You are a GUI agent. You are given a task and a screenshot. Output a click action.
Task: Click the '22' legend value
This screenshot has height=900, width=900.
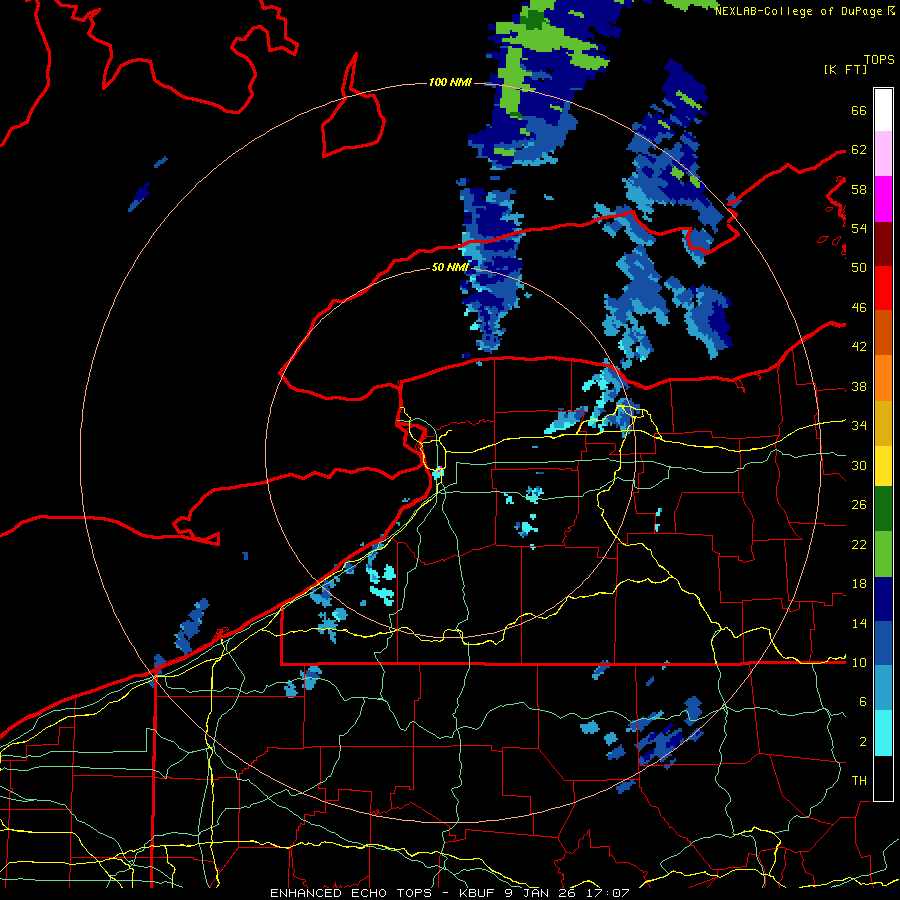(859, 545)
